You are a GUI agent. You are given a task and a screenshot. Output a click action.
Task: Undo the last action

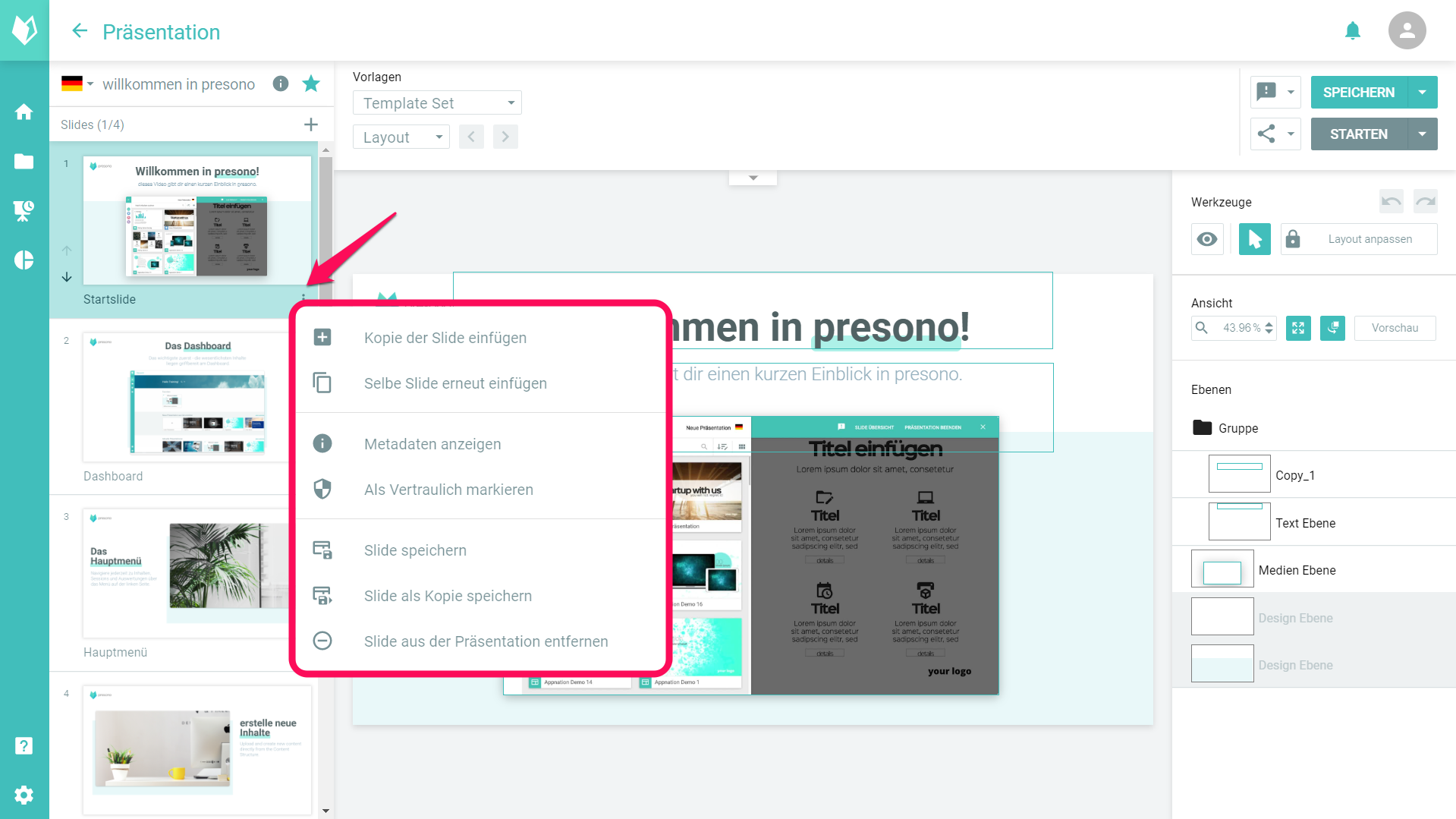[x=1392, y=201]
